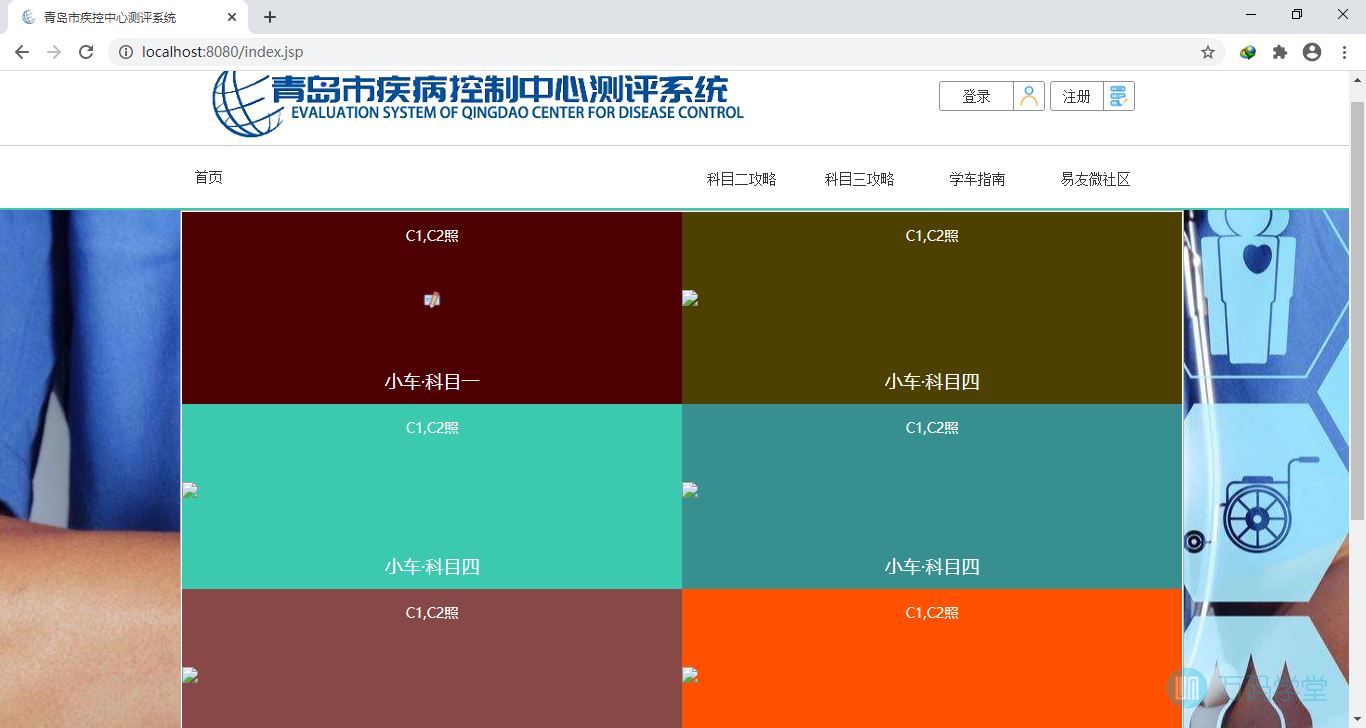Click the C1,C2照 label in dark teal card

coord(932,428)
